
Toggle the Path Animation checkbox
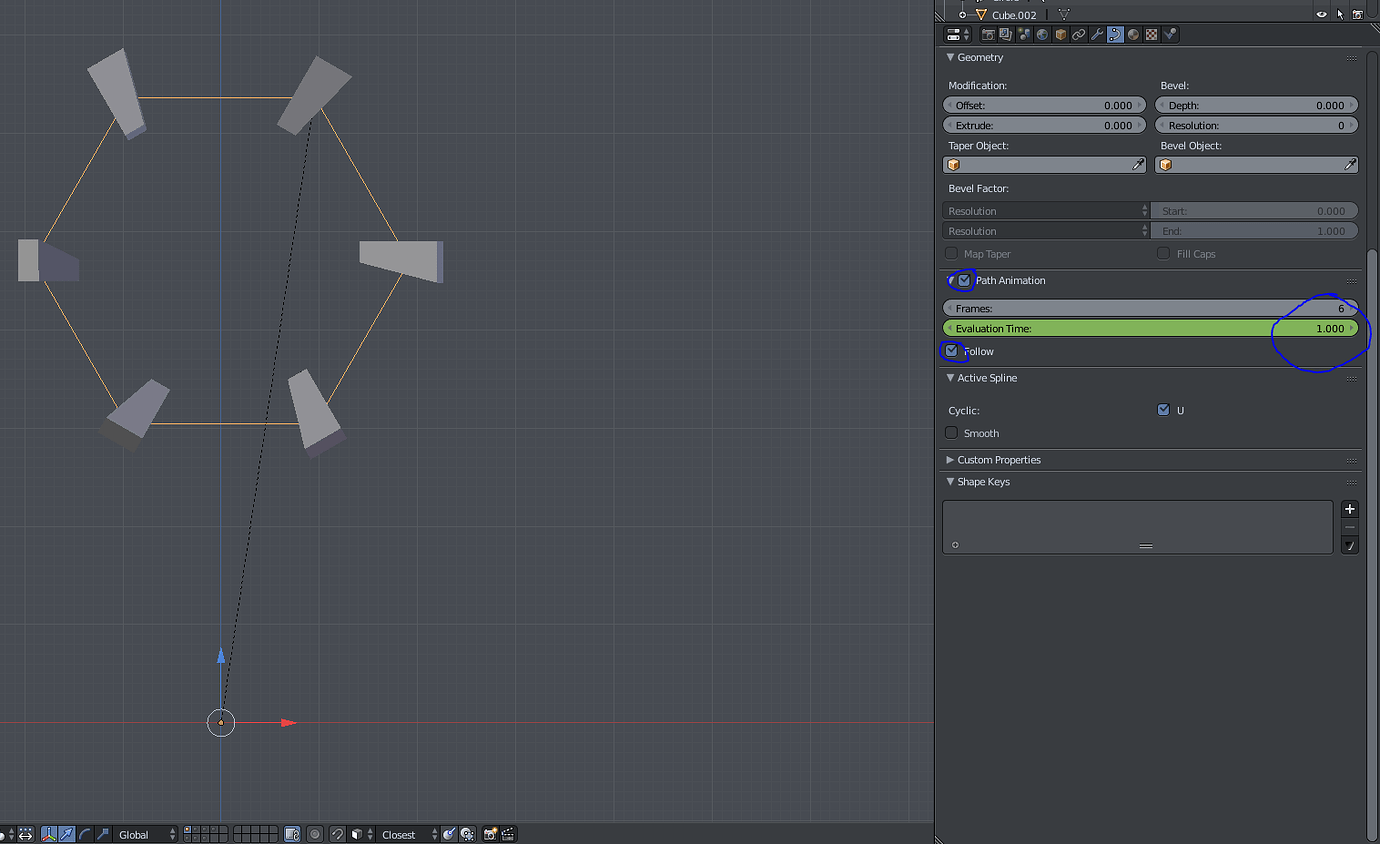tap(964, 281)
